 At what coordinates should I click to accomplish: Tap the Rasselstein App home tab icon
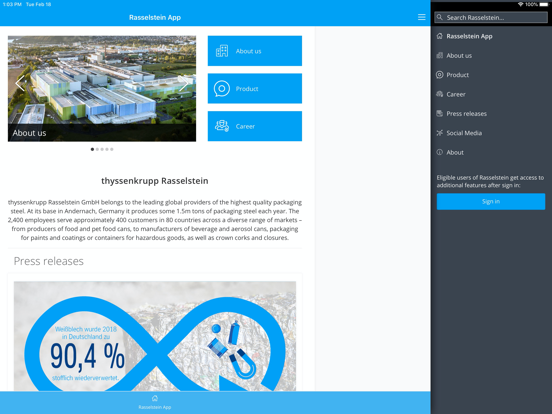coord(155,399)
